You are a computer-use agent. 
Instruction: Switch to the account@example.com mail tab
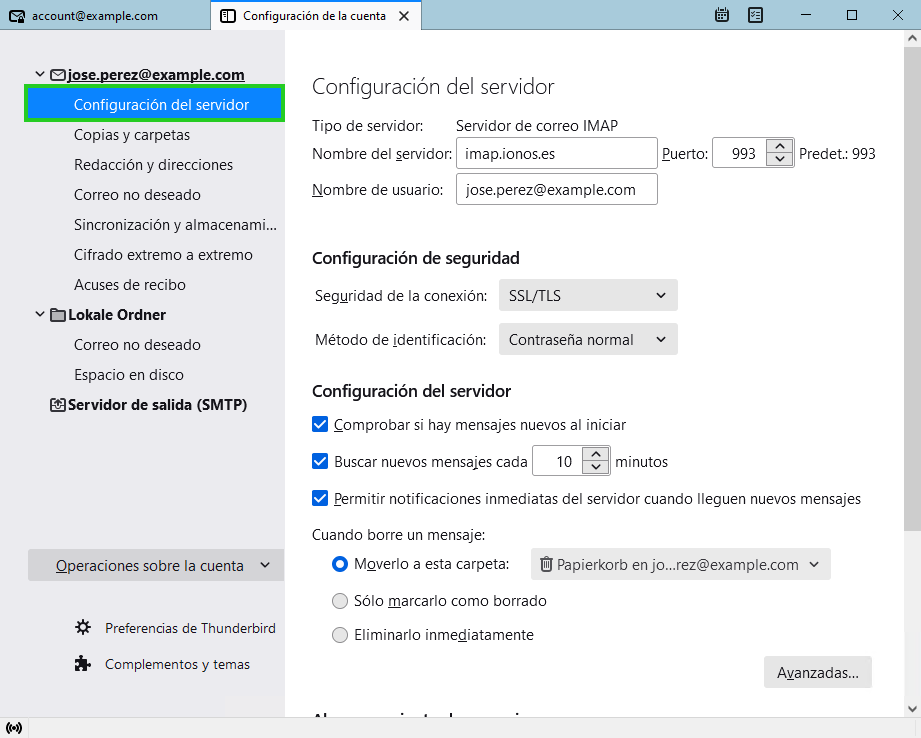click(x=95, y=16)
